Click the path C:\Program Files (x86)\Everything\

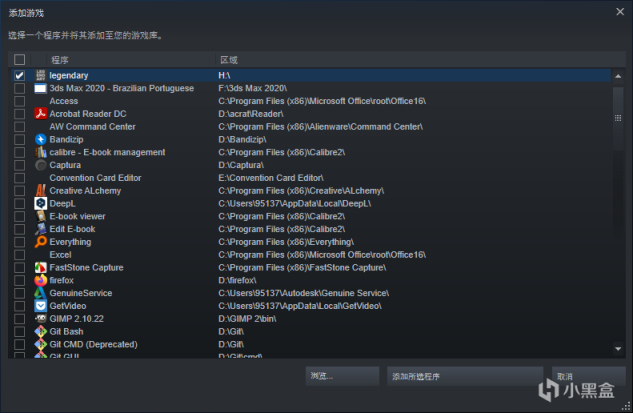coord(286,242)
